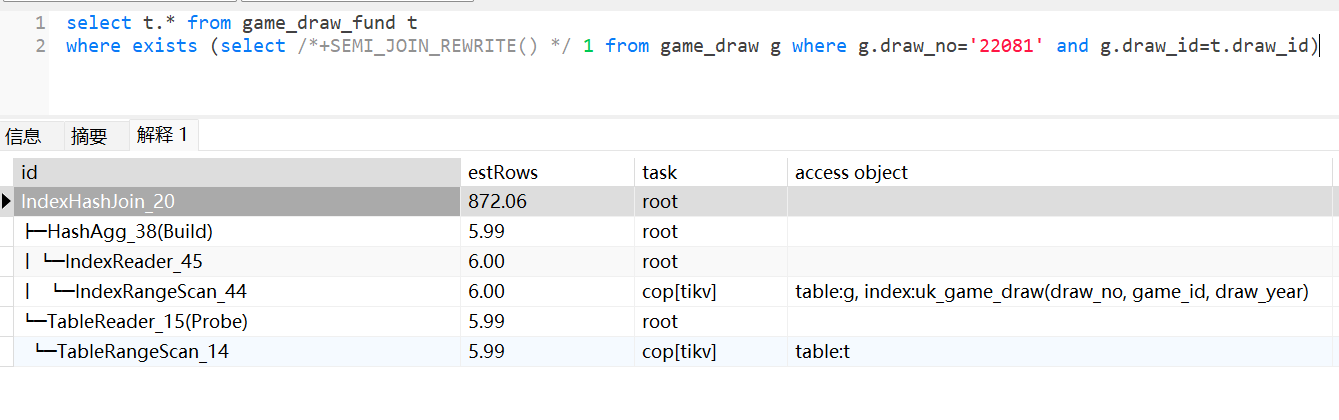The width and height of the screenshot is (1339, 420).
Task: Click the estRows cell of HashAgg_38(Build)
Action: 547,231
